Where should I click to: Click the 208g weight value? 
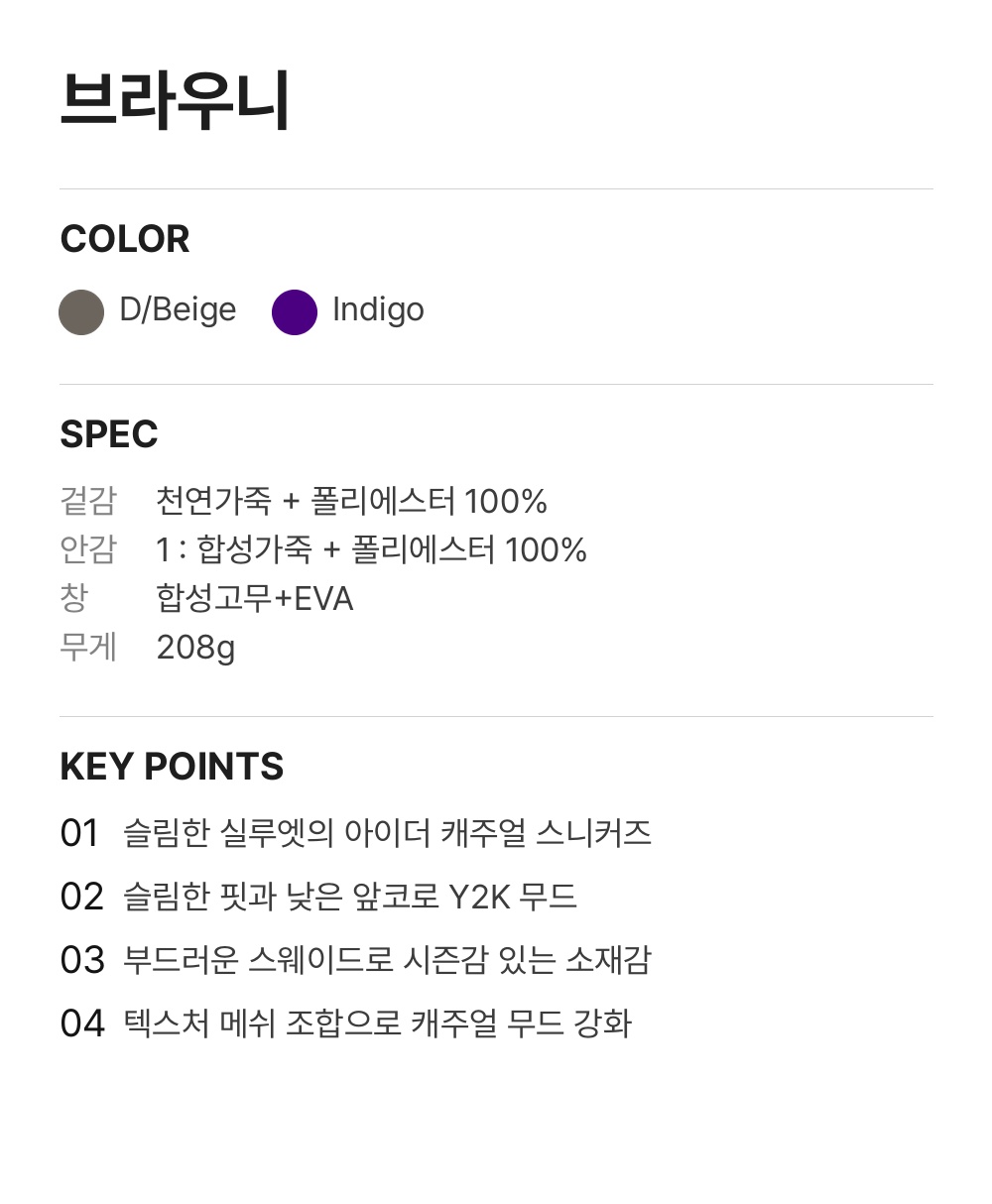click(195, 648)
